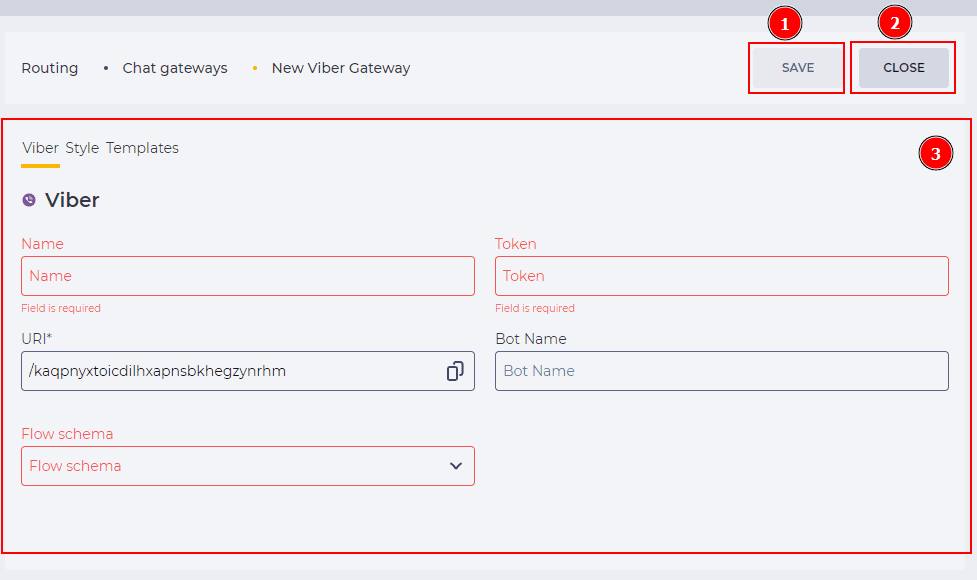
Task: Click the URI* label
Action: (x=37, y=339)
